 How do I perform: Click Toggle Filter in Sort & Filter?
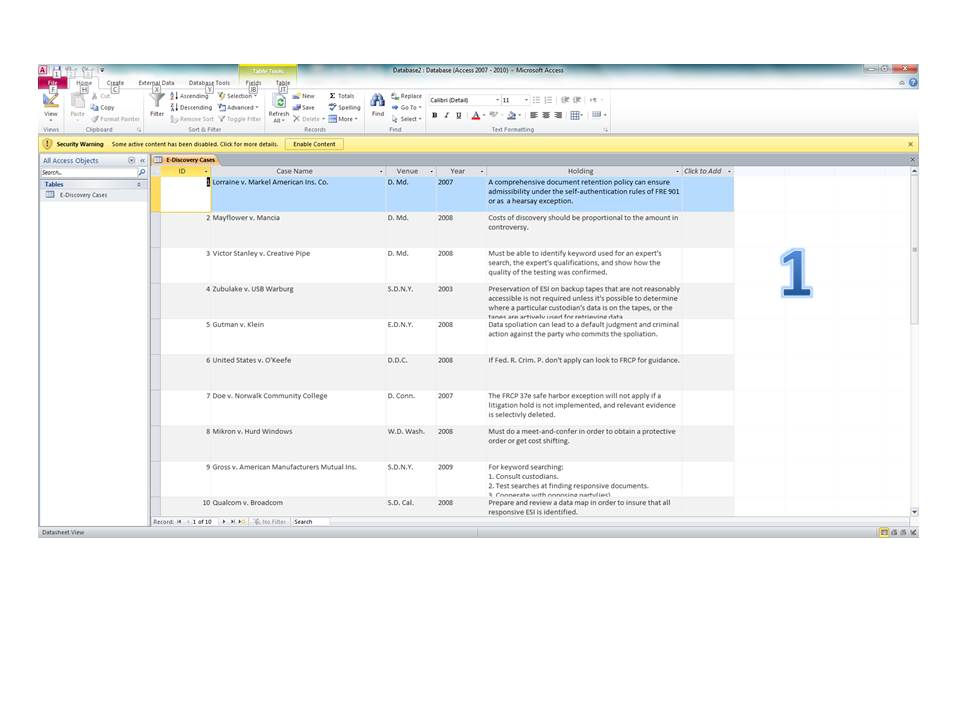coord(239,119)
